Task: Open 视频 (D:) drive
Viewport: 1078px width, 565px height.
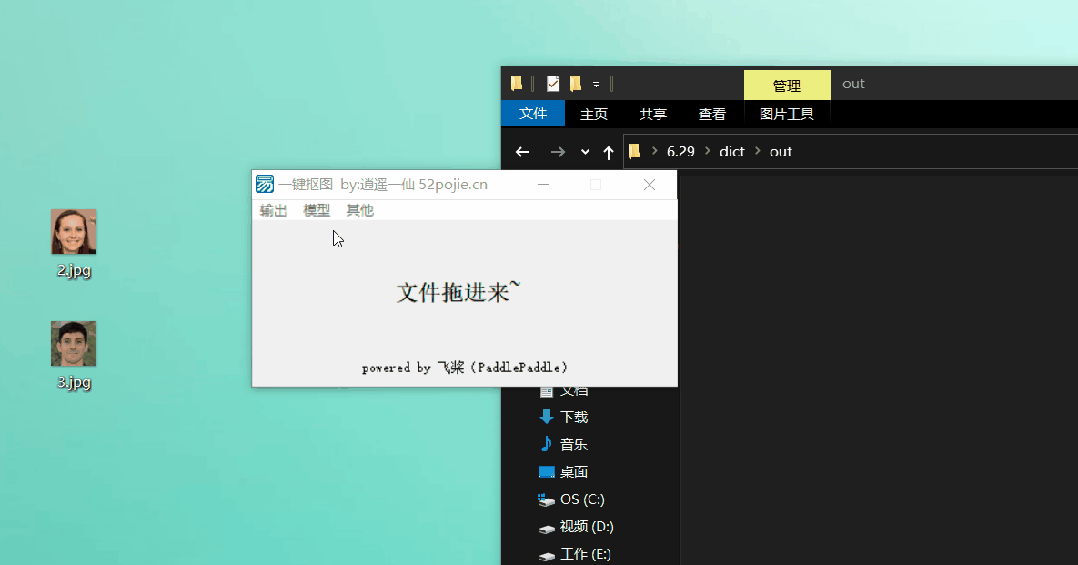Action: [x=586, y=527]
